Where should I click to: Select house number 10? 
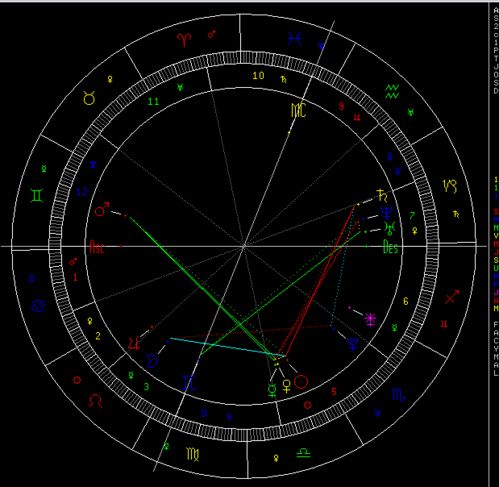pyautogui.click(x=258, y=76)
